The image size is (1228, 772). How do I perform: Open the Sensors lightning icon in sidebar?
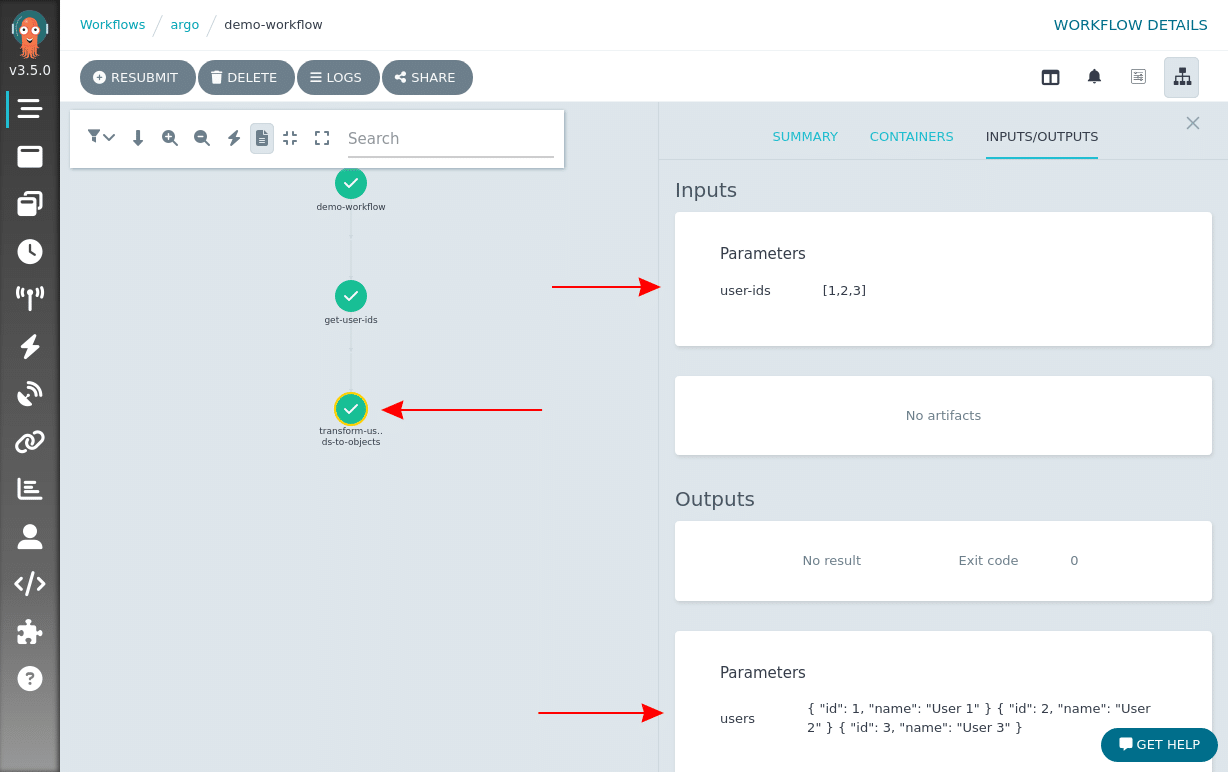point(30,346)
